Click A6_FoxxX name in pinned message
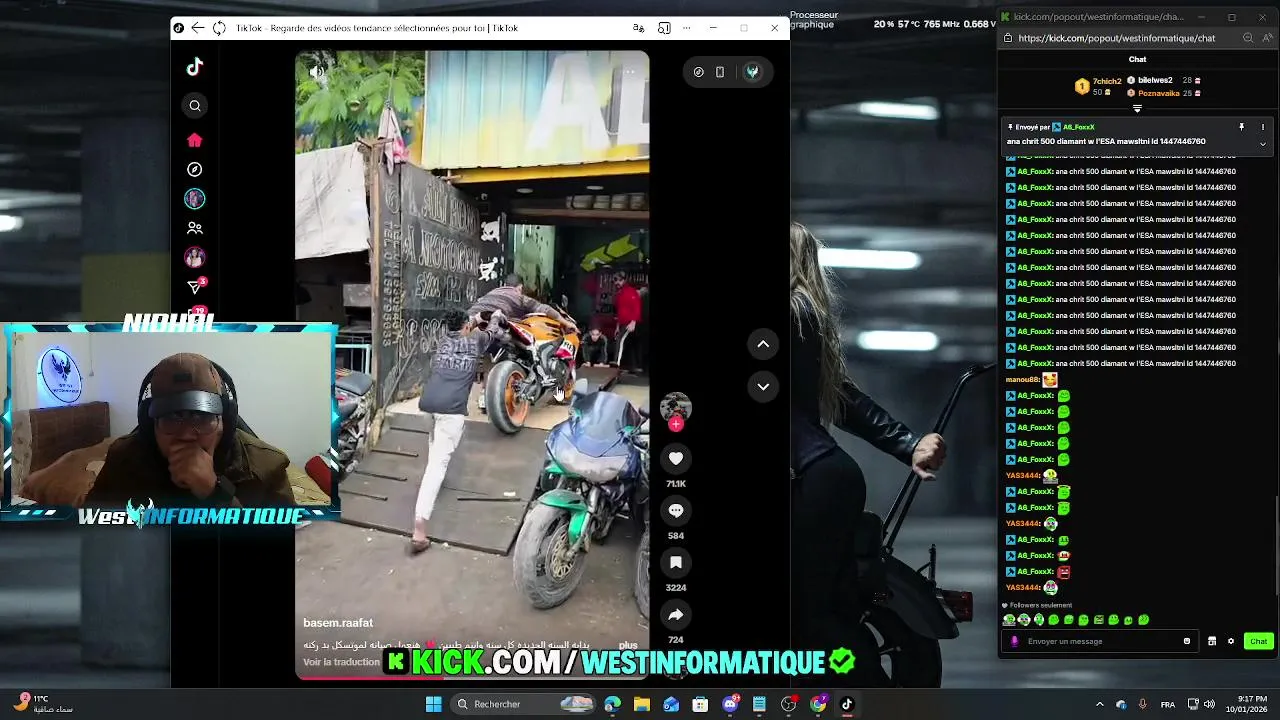The width and height of the screenshot is (1280, 720). pyautogui.click(x=1079, y=127)
